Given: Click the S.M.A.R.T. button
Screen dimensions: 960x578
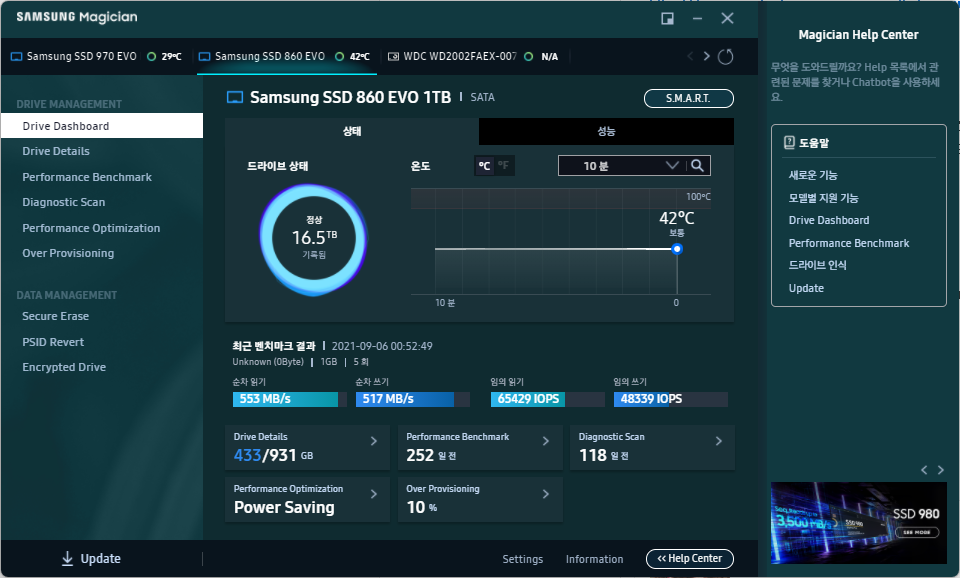Looking at the screenshot, I should click(688, 98).
